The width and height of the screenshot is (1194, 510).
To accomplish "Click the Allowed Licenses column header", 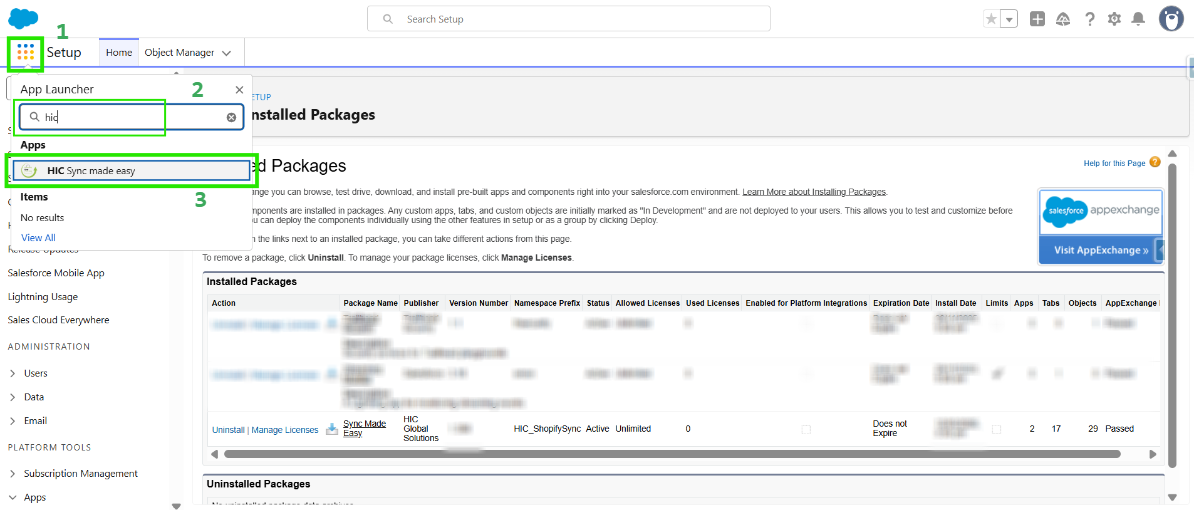I will tap(647, 303).
